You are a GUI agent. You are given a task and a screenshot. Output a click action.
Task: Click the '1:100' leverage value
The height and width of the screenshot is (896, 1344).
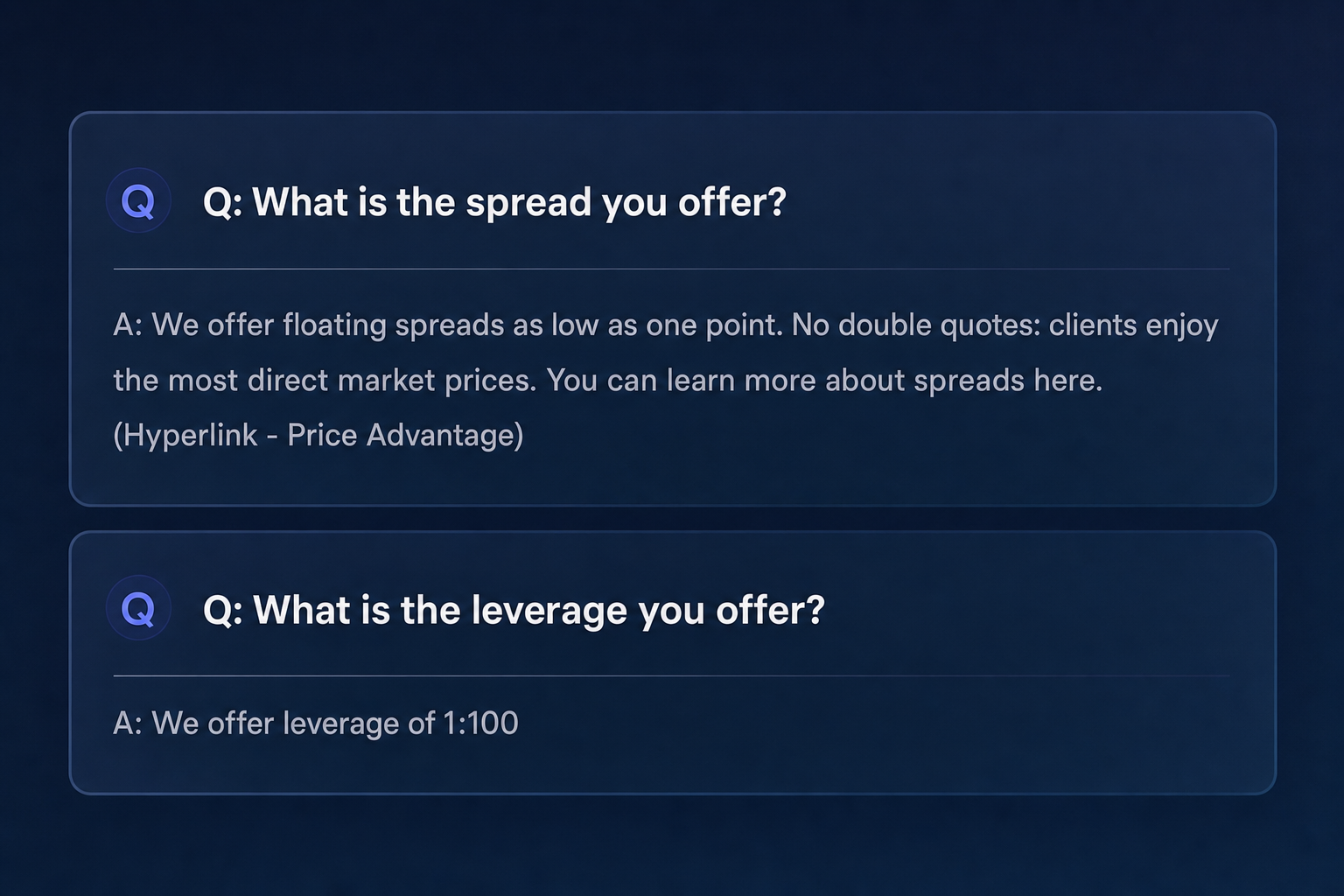pos(480,723)
